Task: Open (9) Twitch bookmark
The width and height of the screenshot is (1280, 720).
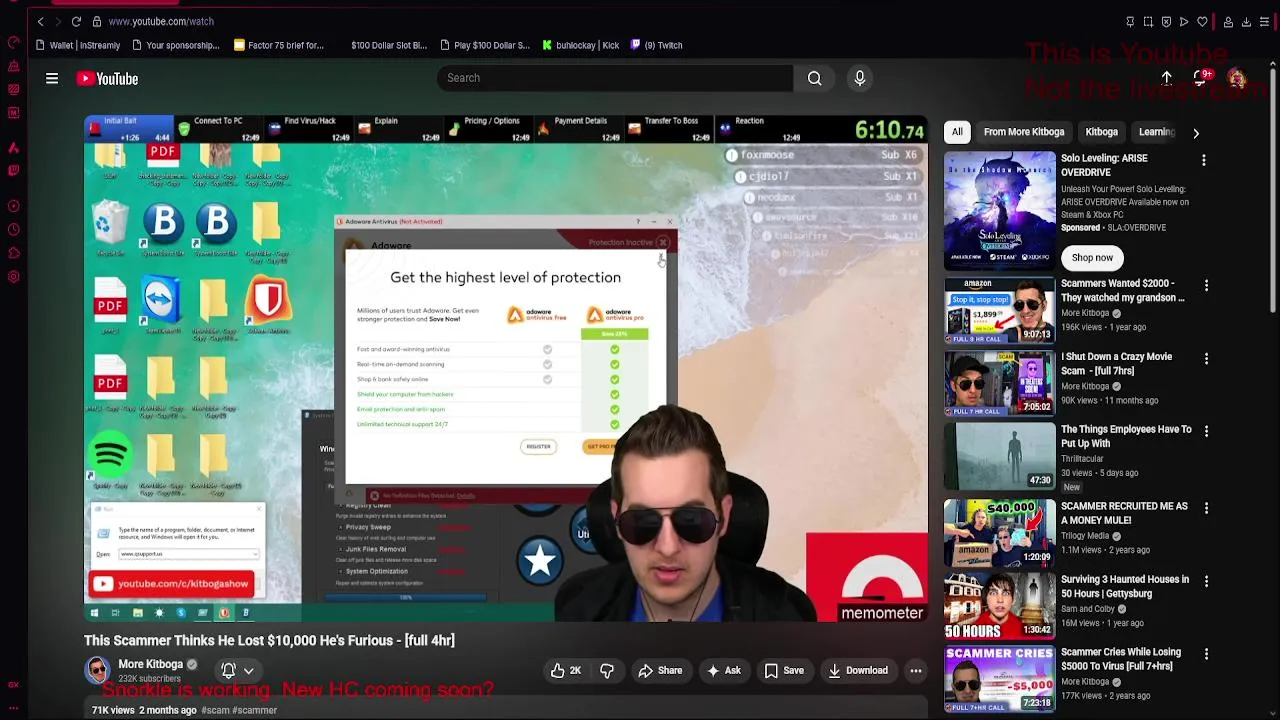Action: coord(657,45)
